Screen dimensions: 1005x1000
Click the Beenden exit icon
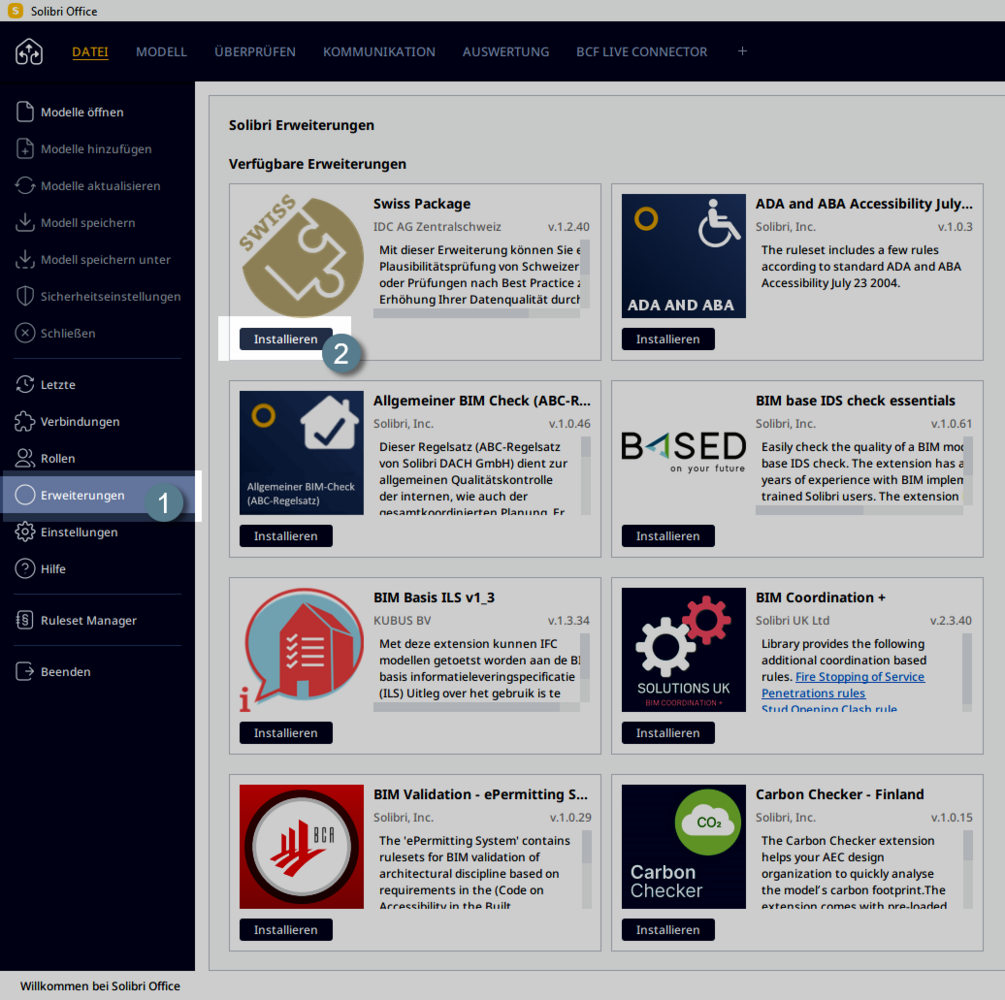pos(24,671)
